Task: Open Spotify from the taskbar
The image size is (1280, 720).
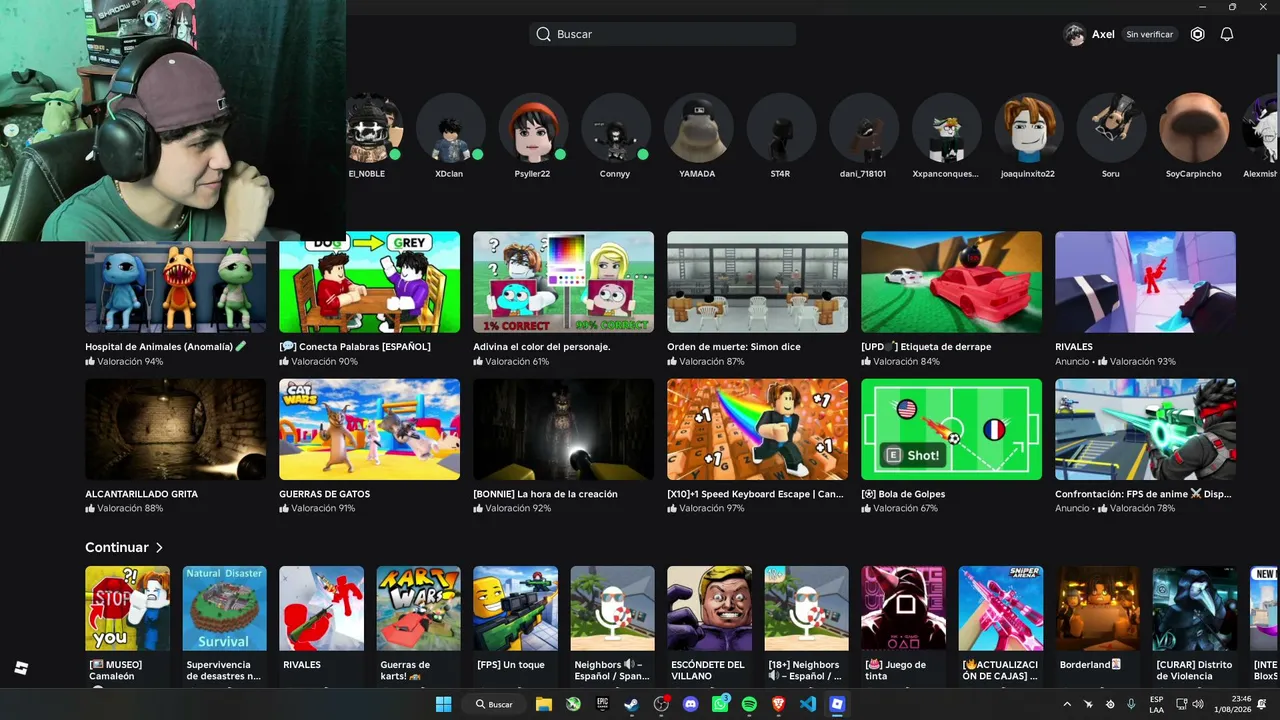Action: click(x=749, y=704)
